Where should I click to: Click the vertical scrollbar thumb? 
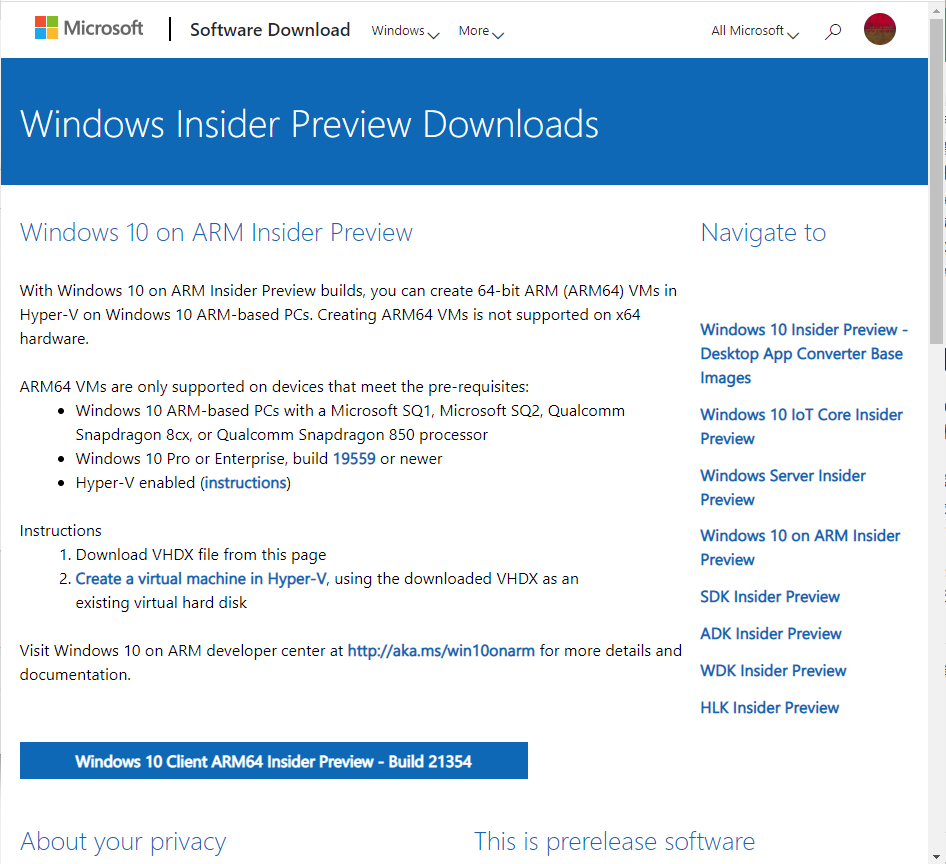point(936,181)
